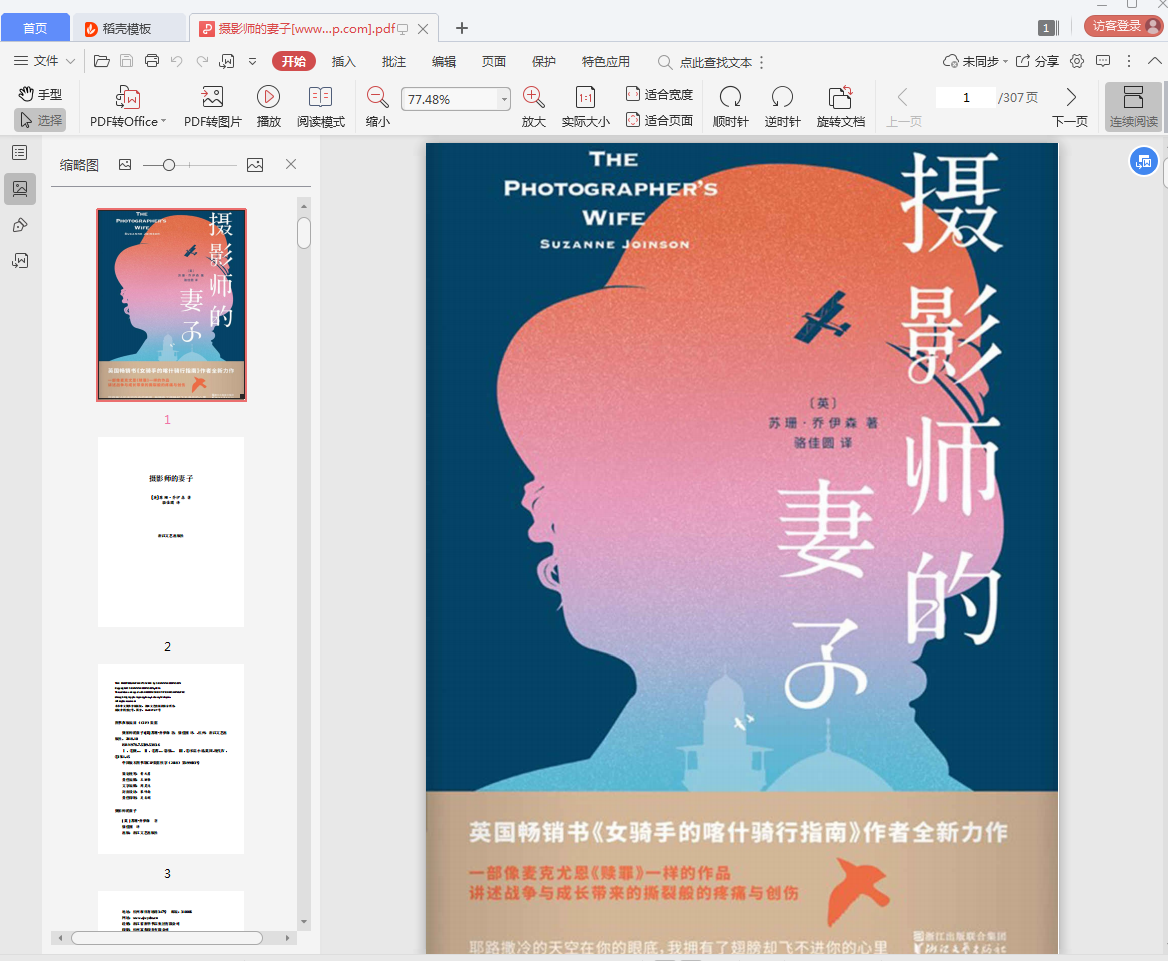Open a new tab
The height and width of the screenshot is (961, 1168).
coord(462,28)
